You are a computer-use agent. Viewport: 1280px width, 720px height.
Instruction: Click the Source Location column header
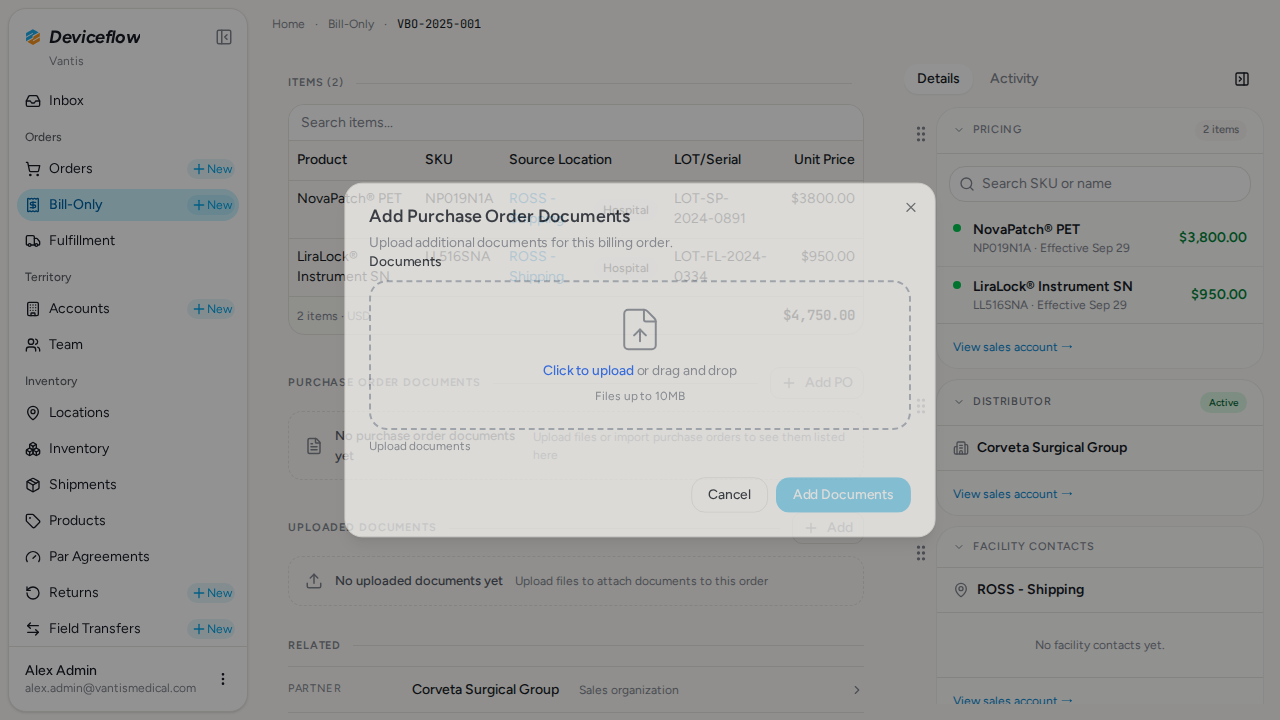[560, 160]
